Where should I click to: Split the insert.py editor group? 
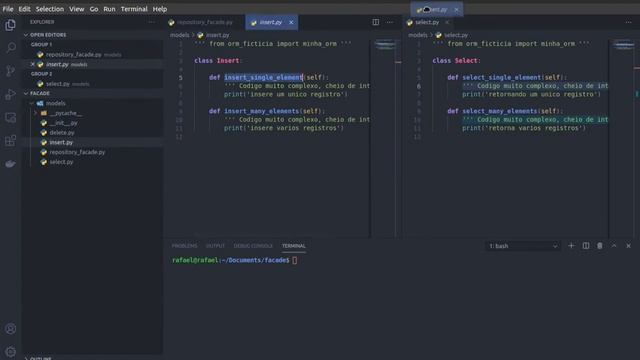coord(376,22)
